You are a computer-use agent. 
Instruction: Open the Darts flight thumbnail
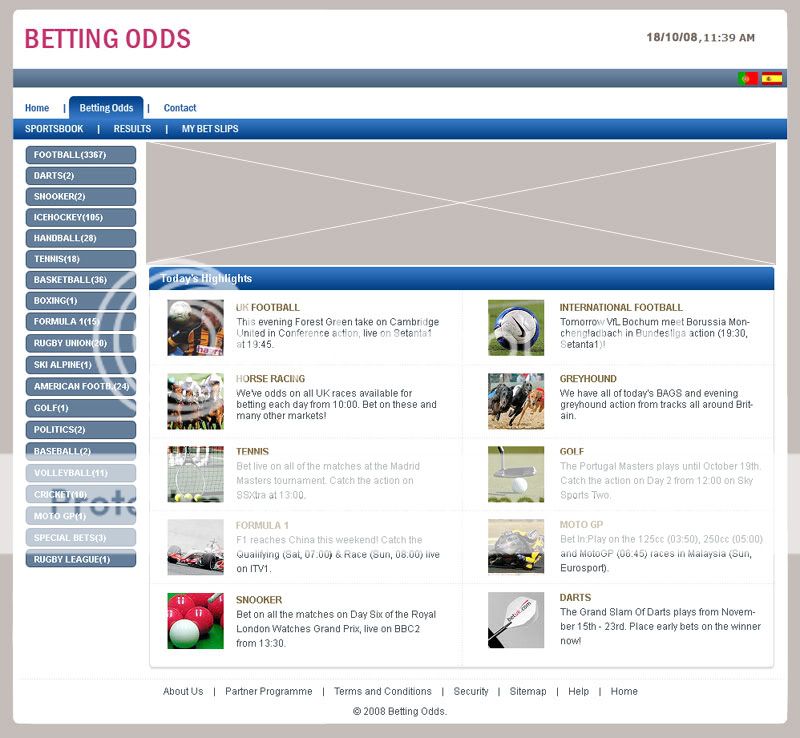tap(516, 620)
